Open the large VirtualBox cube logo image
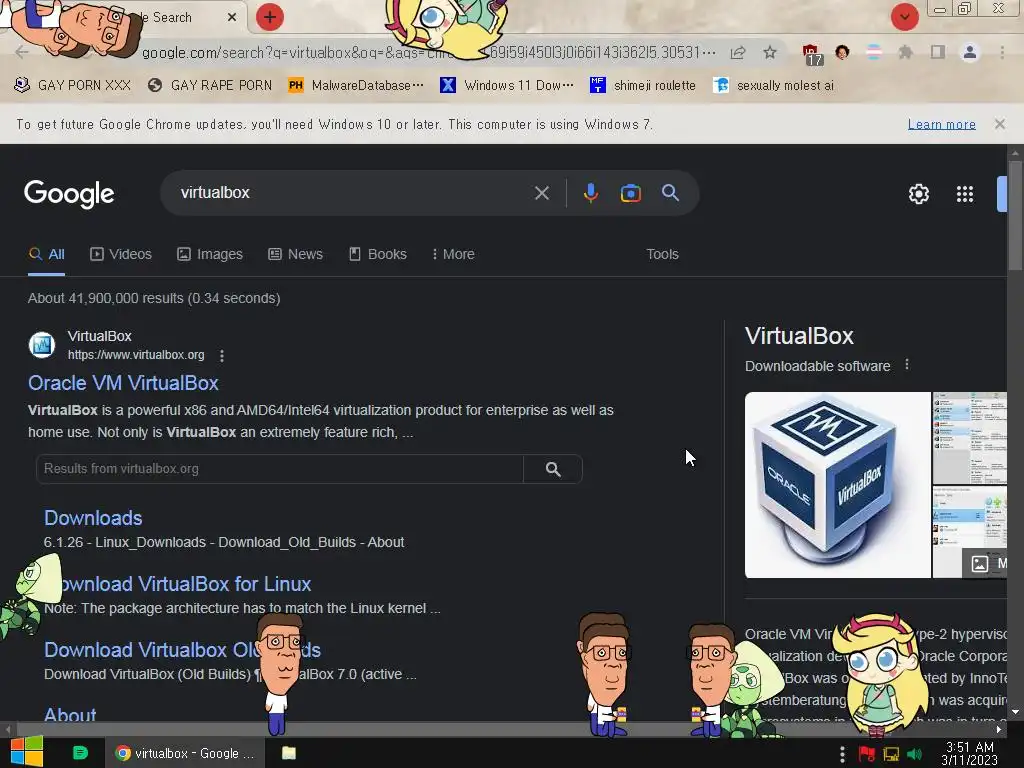 [x=838, y=485]
